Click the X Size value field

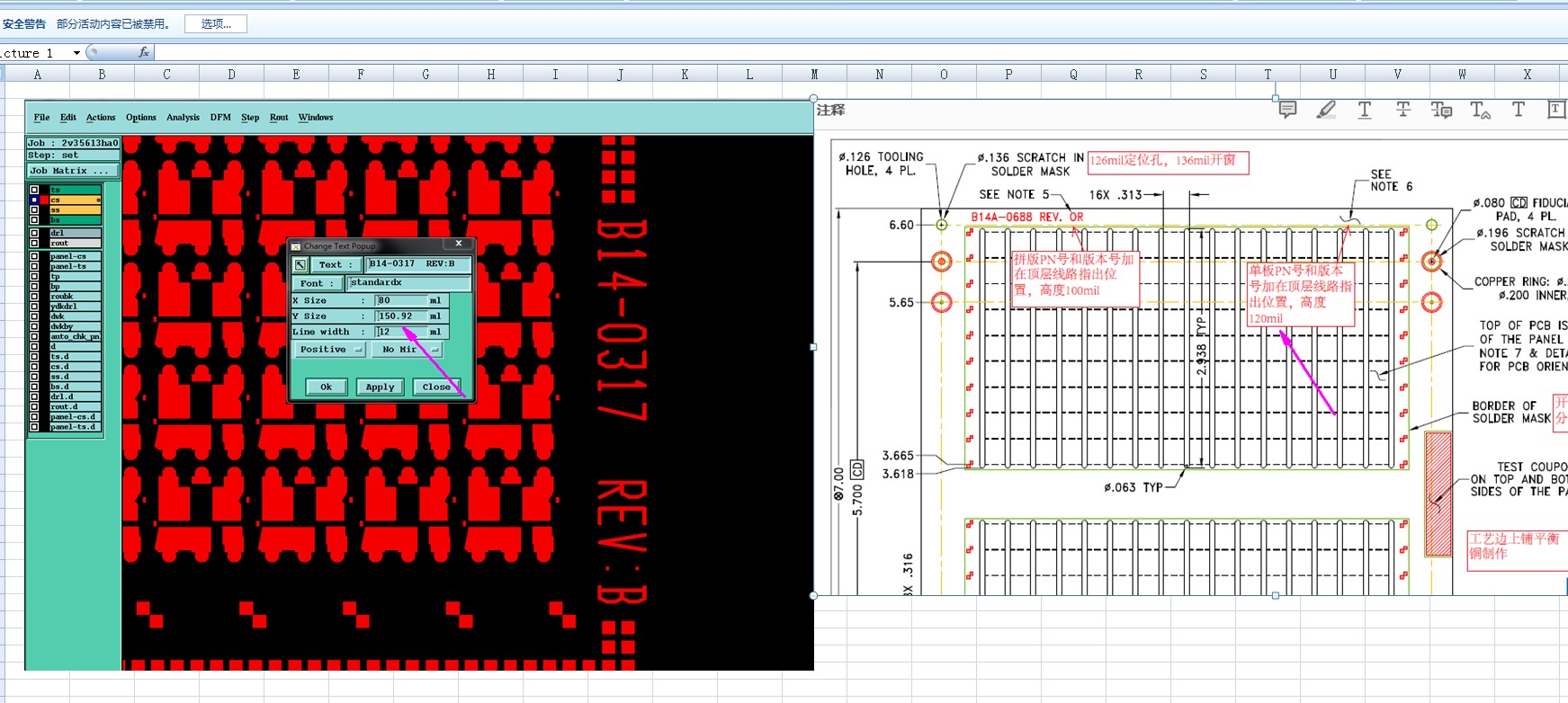[400, 300]
